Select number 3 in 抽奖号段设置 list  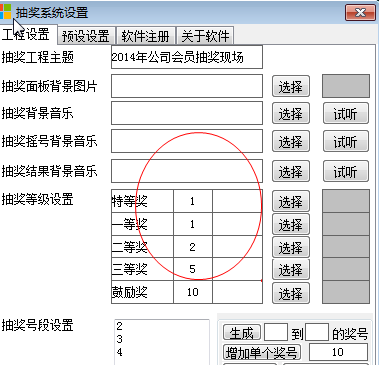click(x=120, y=339)
